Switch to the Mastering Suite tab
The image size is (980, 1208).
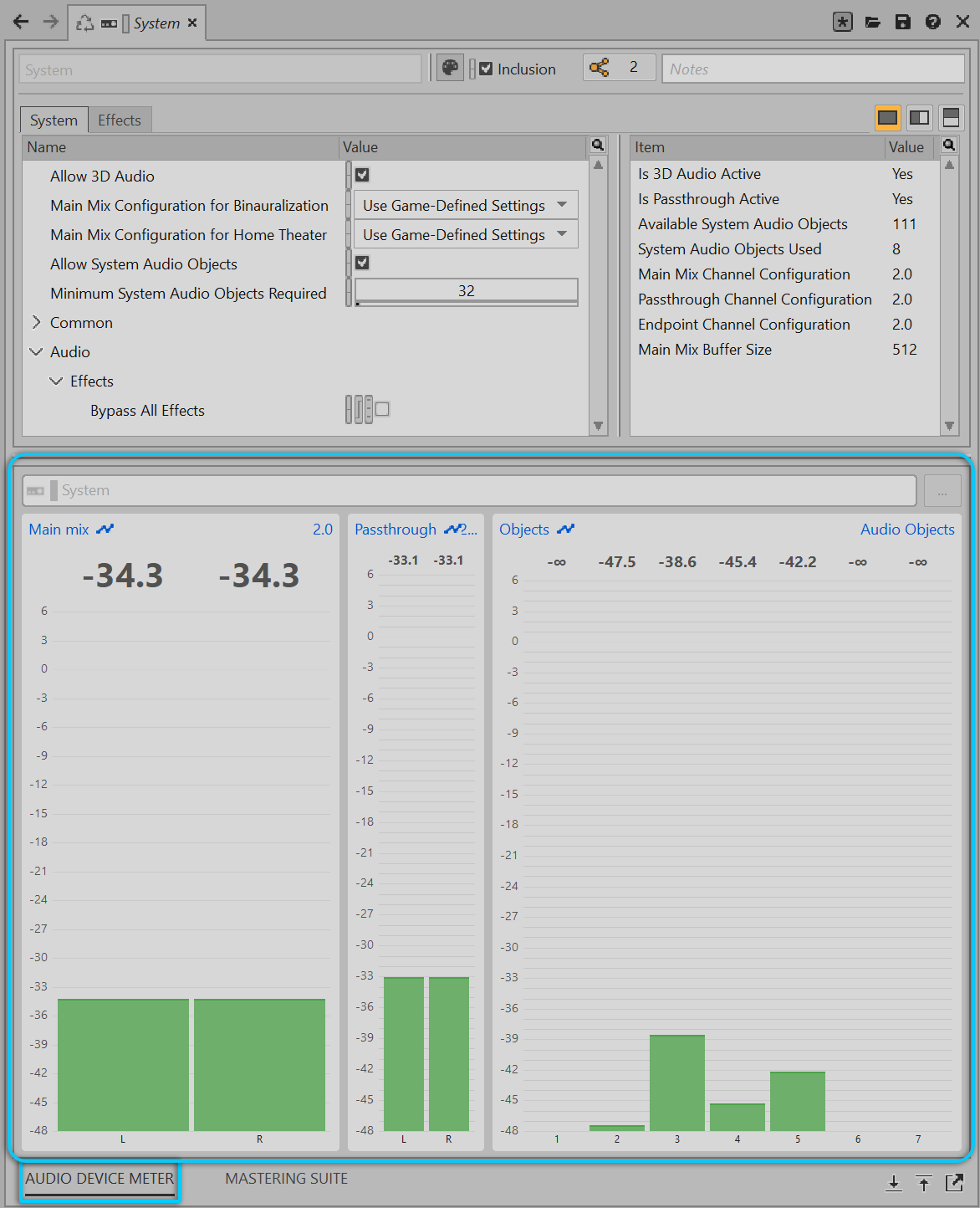(x=286, y=1179)
